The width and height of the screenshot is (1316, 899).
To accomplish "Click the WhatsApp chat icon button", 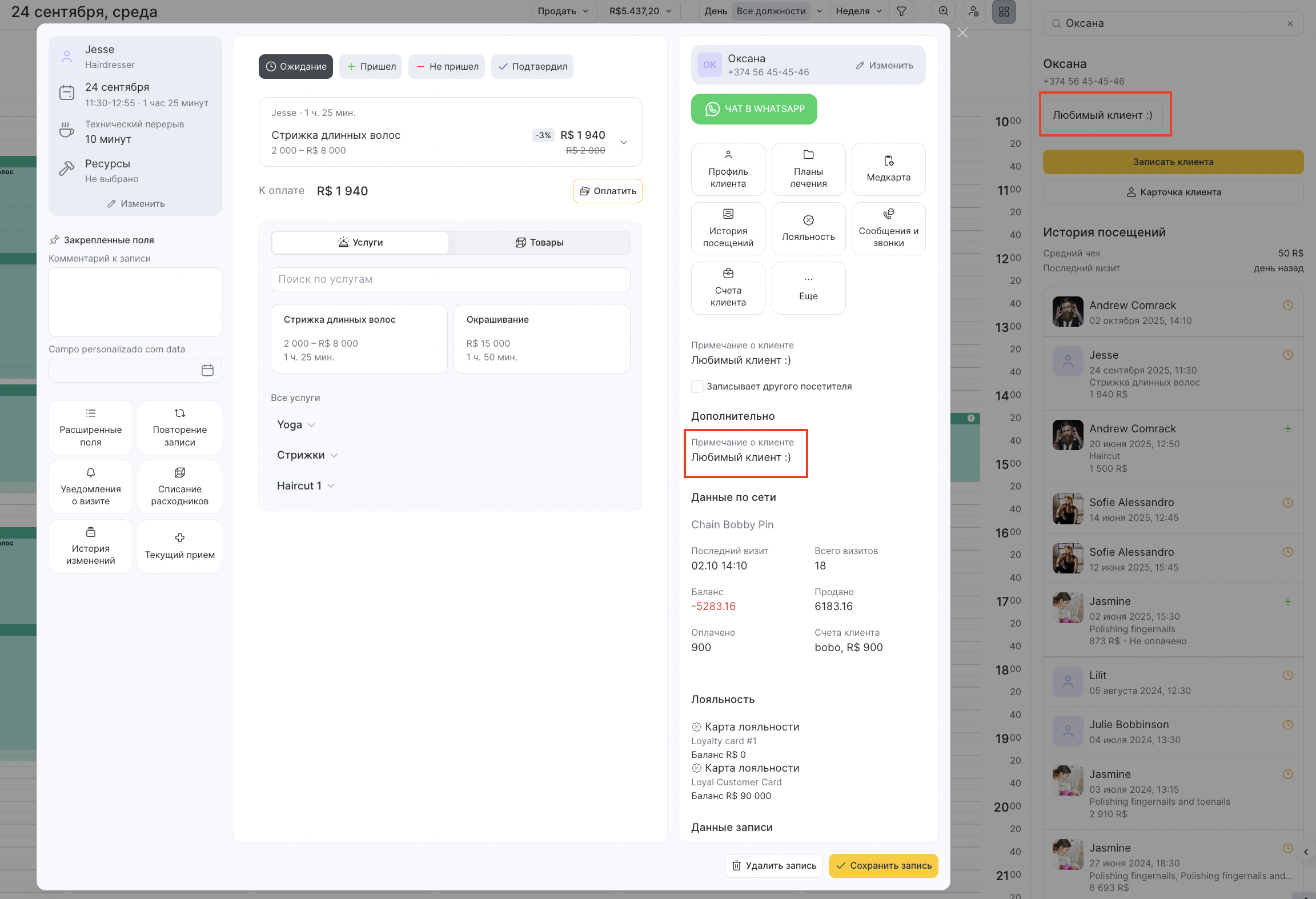I will [x=754, y=109].
